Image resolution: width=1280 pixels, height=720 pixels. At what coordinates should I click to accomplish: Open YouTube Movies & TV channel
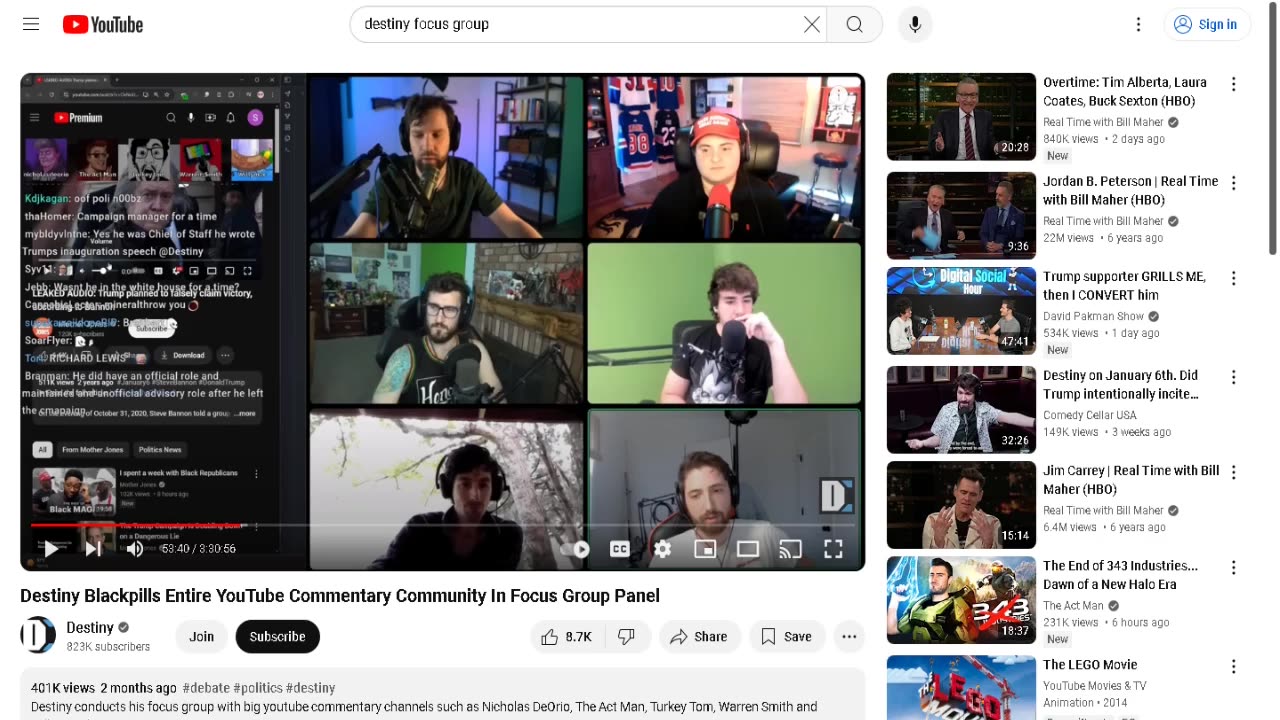[1095, 686]
